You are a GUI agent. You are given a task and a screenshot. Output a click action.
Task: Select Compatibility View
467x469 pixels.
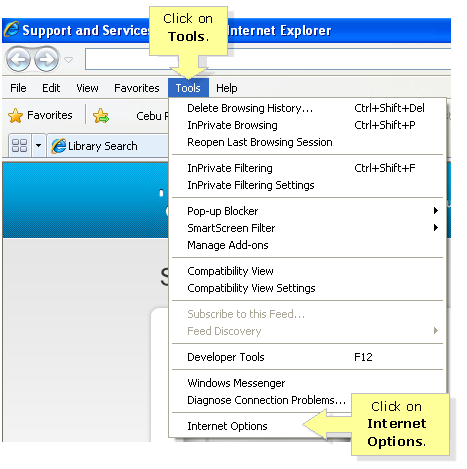click(x=307, y=271)
